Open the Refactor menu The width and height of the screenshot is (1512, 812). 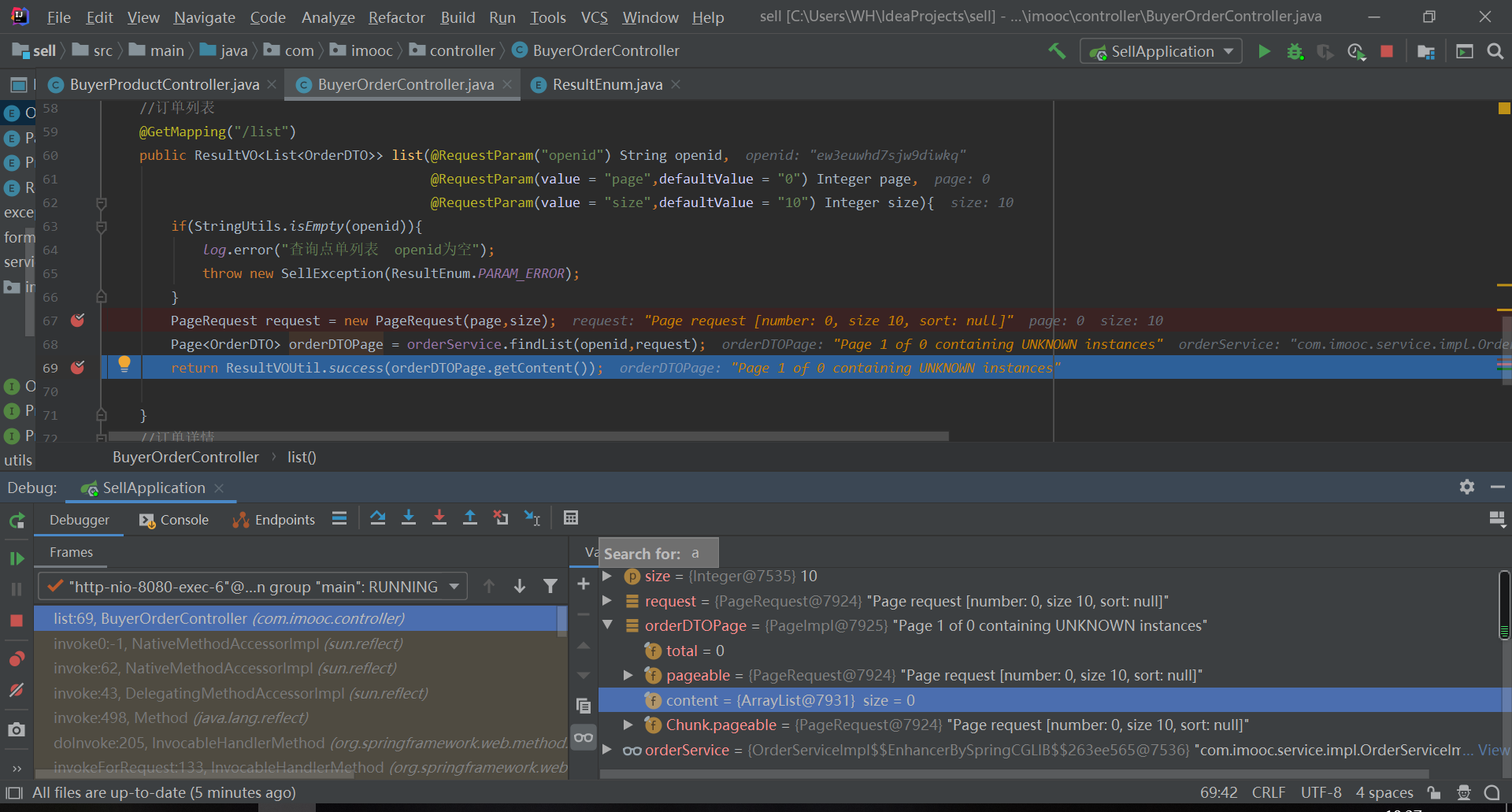coord(397,17)
